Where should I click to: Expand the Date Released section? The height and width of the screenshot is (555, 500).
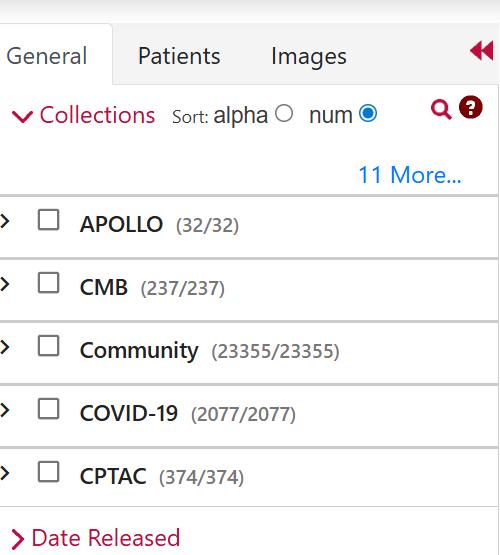tap(96, 538)
